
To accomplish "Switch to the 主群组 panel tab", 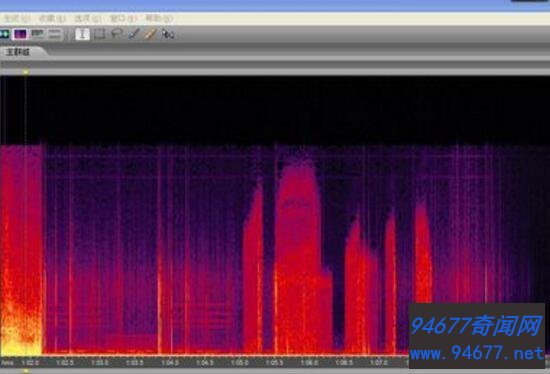I will point(18,52).
